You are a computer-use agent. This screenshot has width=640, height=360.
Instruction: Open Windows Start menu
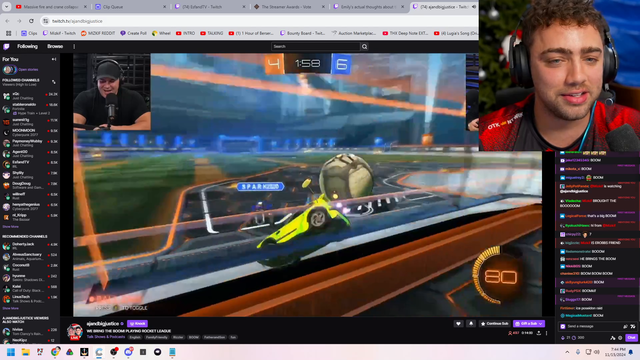(11, 352)
